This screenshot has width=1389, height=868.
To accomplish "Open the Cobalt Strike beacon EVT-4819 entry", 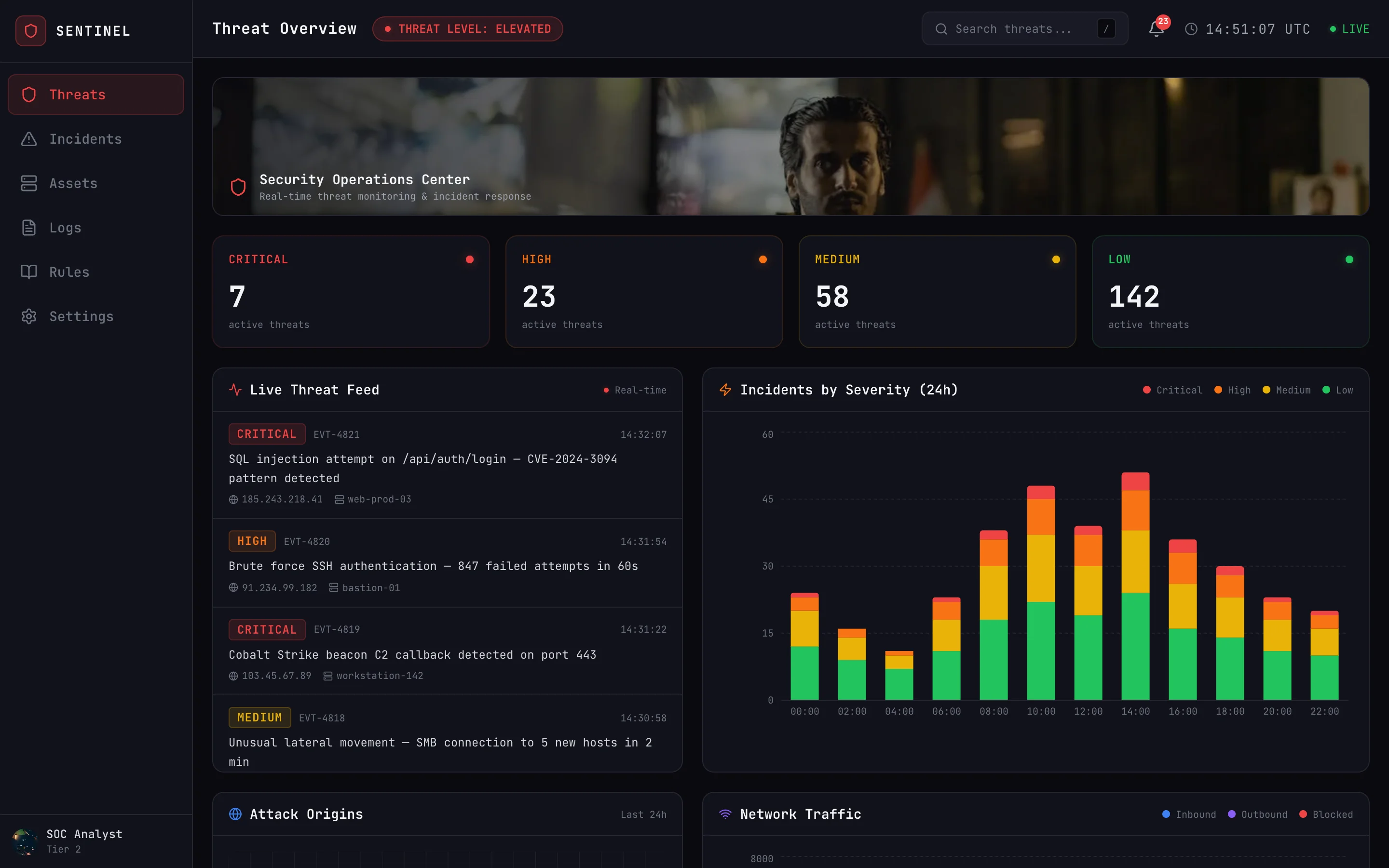I will click(447, 651).
